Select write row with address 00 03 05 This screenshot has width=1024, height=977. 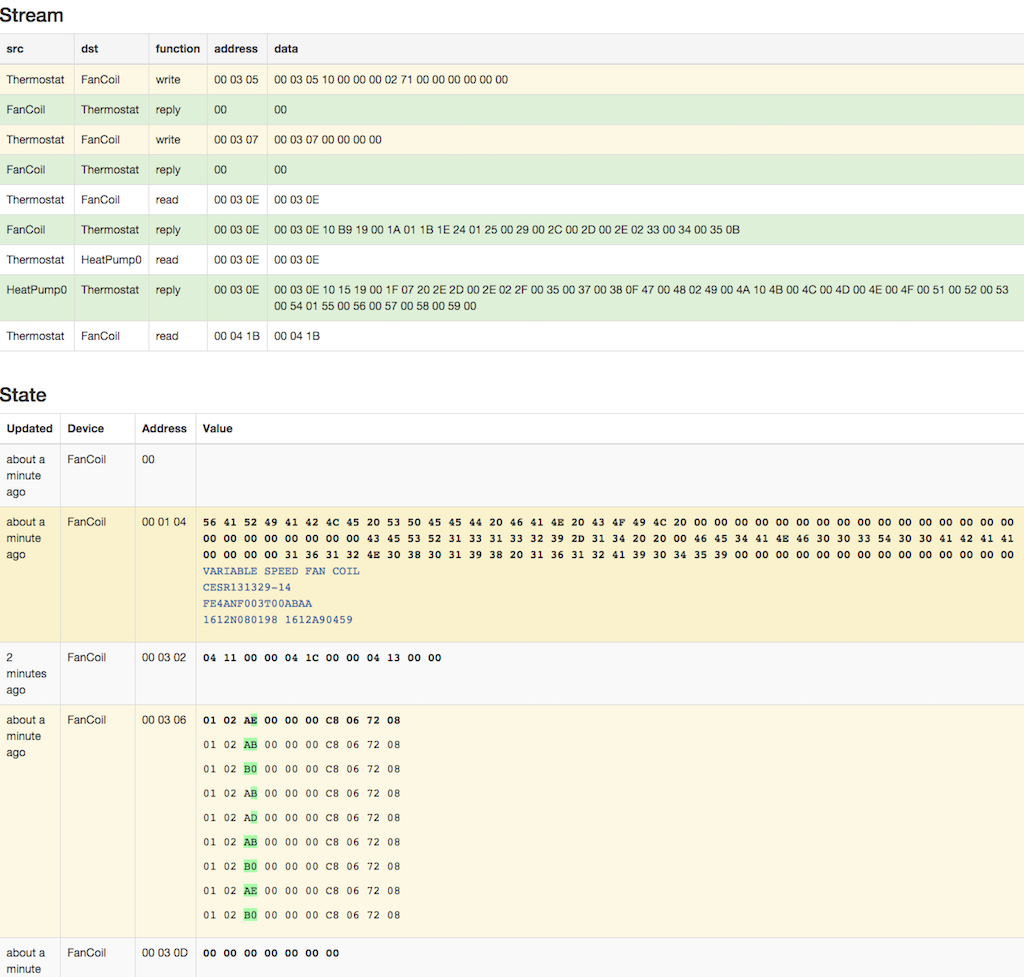coord(512,80)
